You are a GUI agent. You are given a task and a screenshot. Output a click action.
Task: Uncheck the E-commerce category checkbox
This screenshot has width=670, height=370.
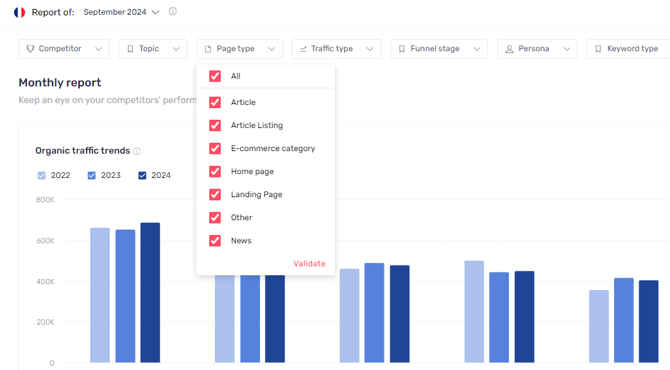tap(215, 148)
